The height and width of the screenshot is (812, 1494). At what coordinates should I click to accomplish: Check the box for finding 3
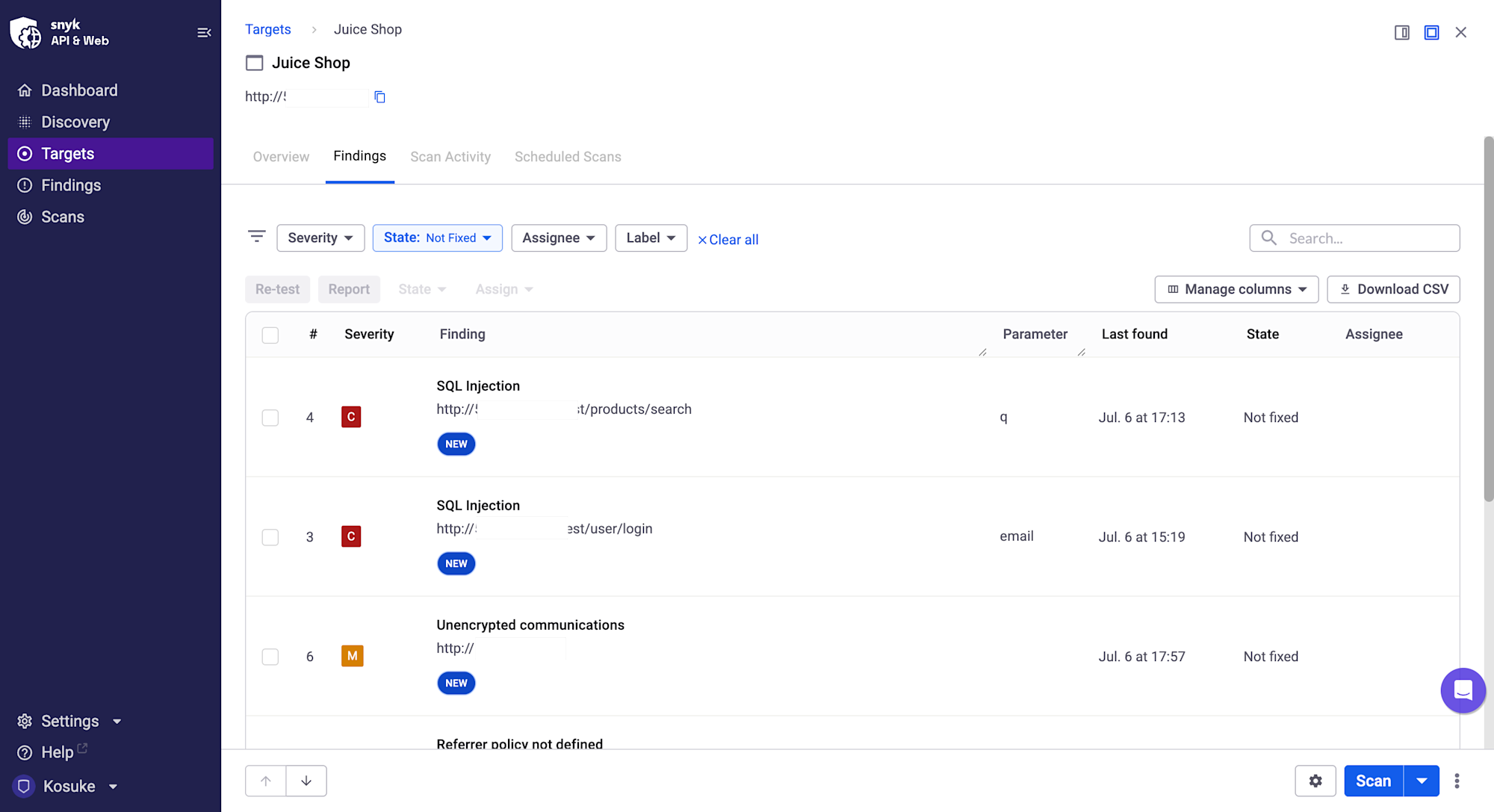pos(270,537)
